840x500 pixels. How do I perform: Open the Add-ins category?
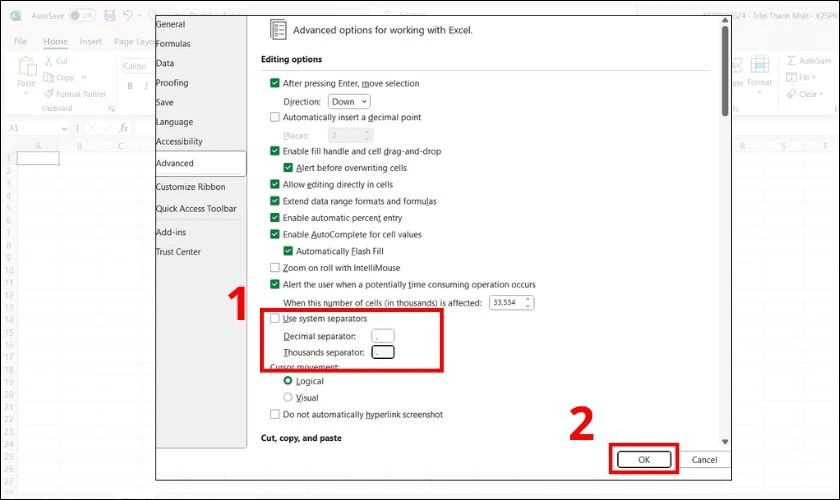pyautogui.click(x=170, y=232)
